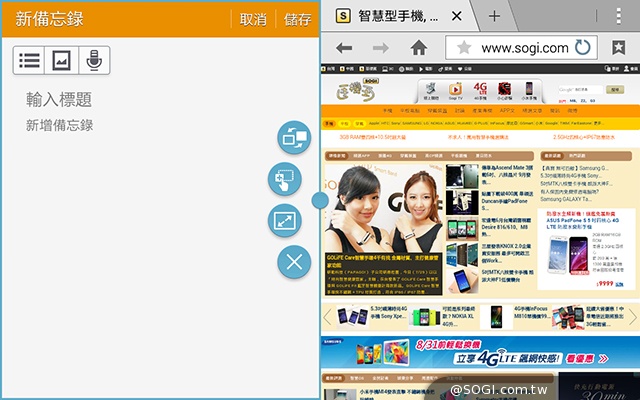Open the NOKIA XL carousel item
640x400 pixels.
[x=443, y=316]
